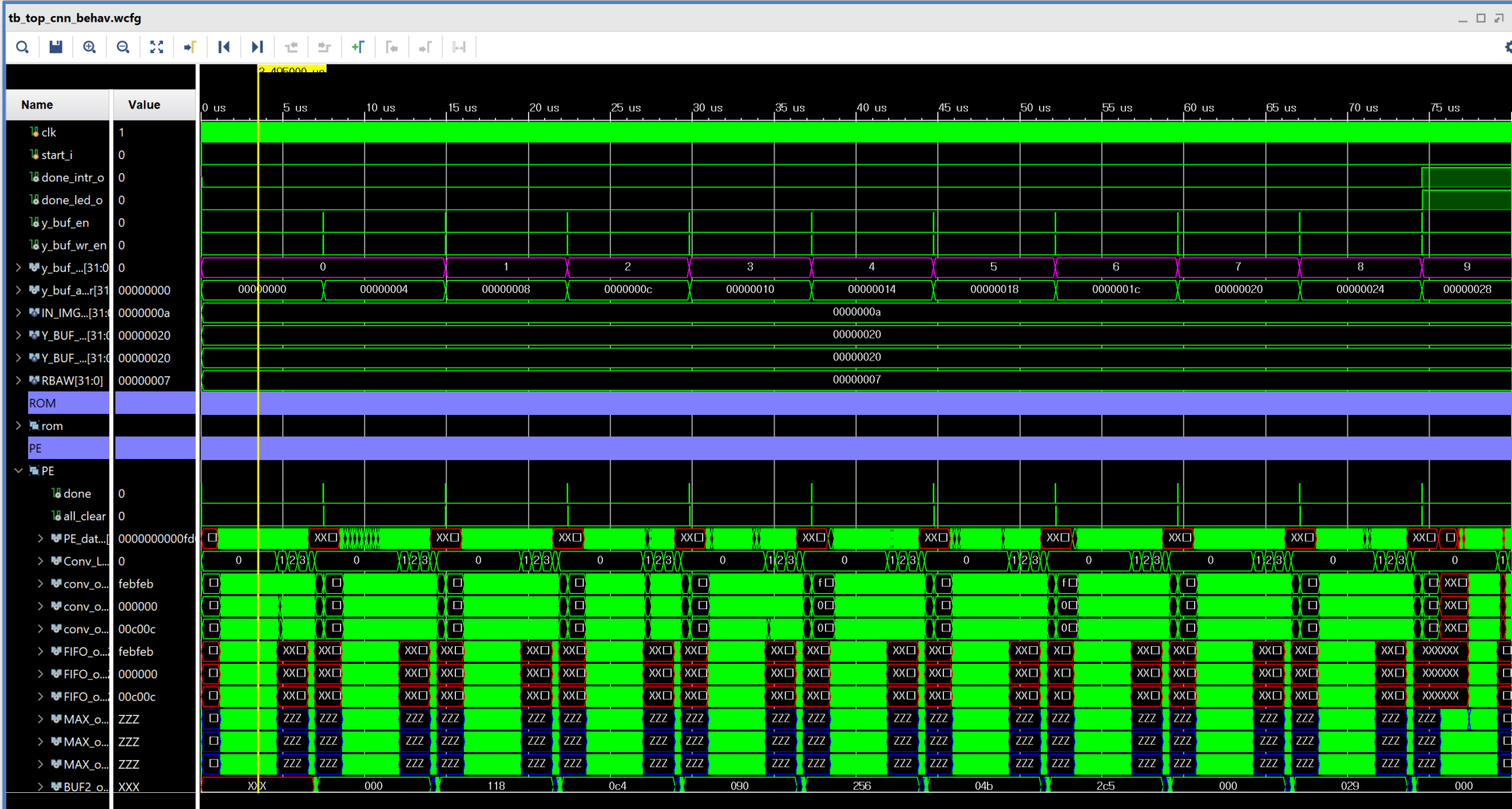
Task: Expand the y_buf signal with value 0
Action: pos(18,267)
